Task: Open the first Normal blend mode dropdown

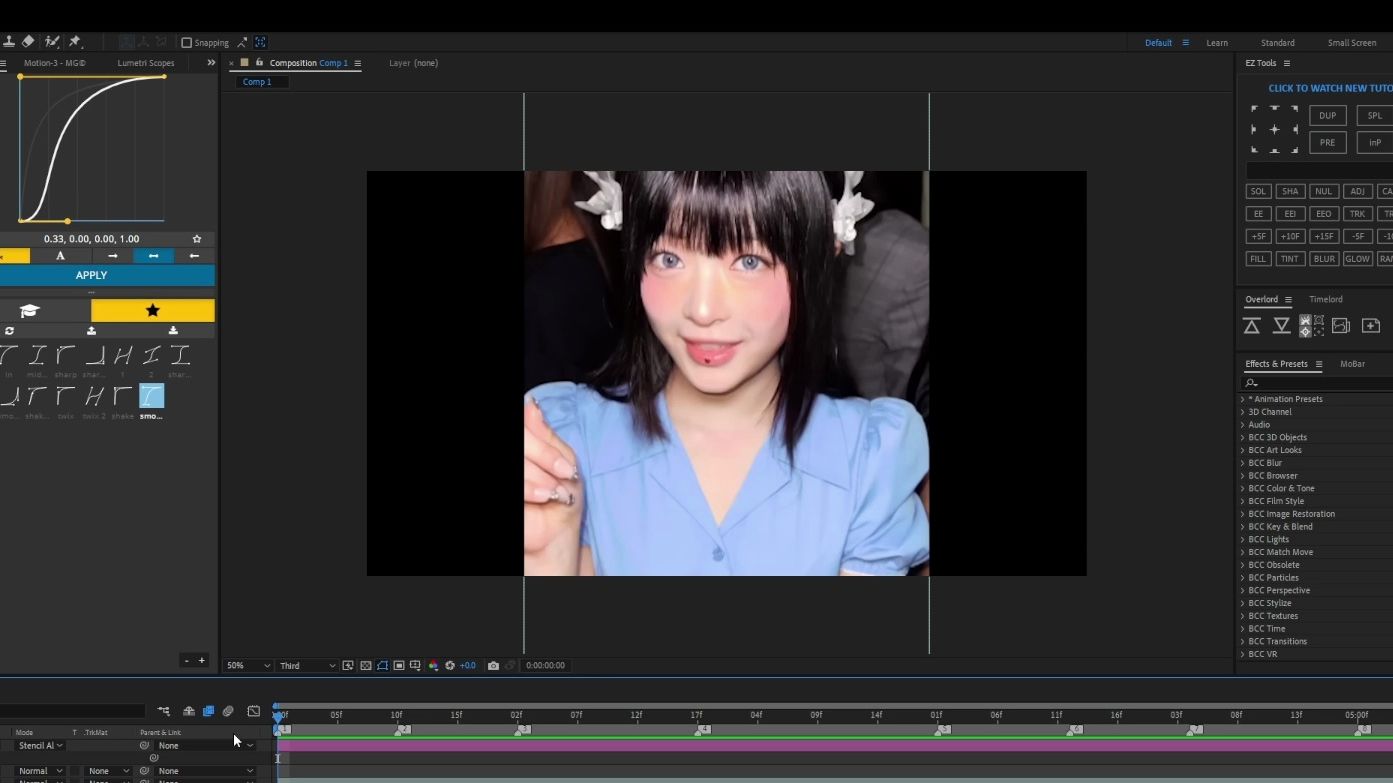Action: 41,771
